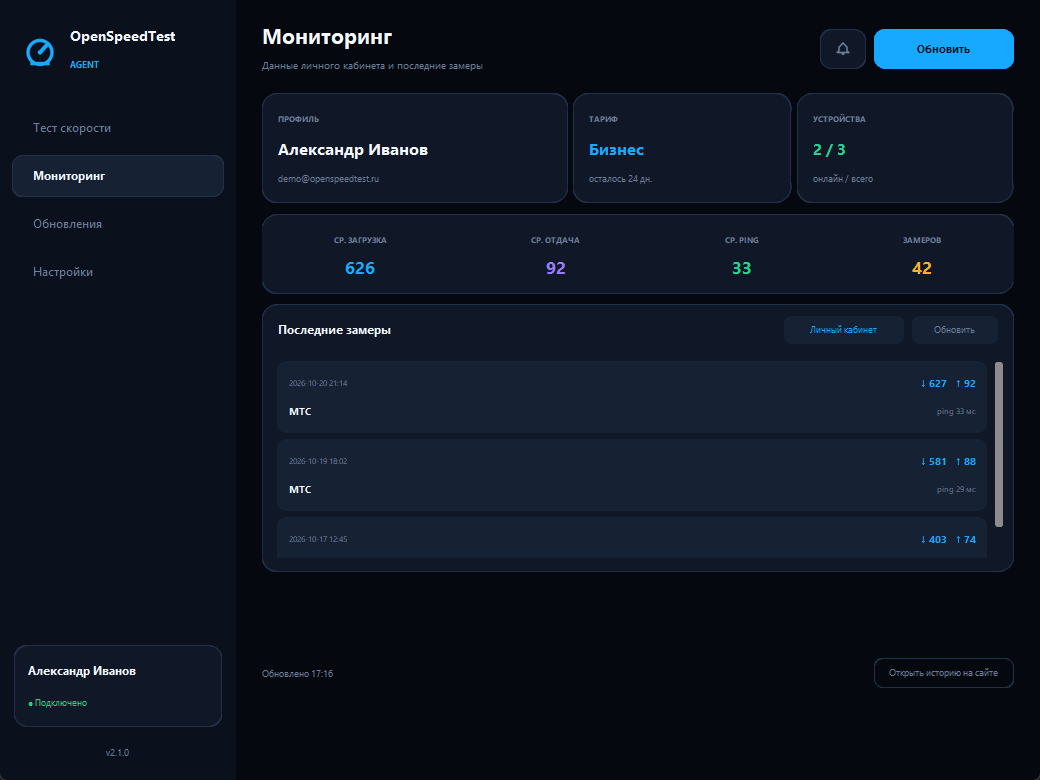
Task: Click the Профиль card Александр Иванов
Action: (x=415, y=148)
